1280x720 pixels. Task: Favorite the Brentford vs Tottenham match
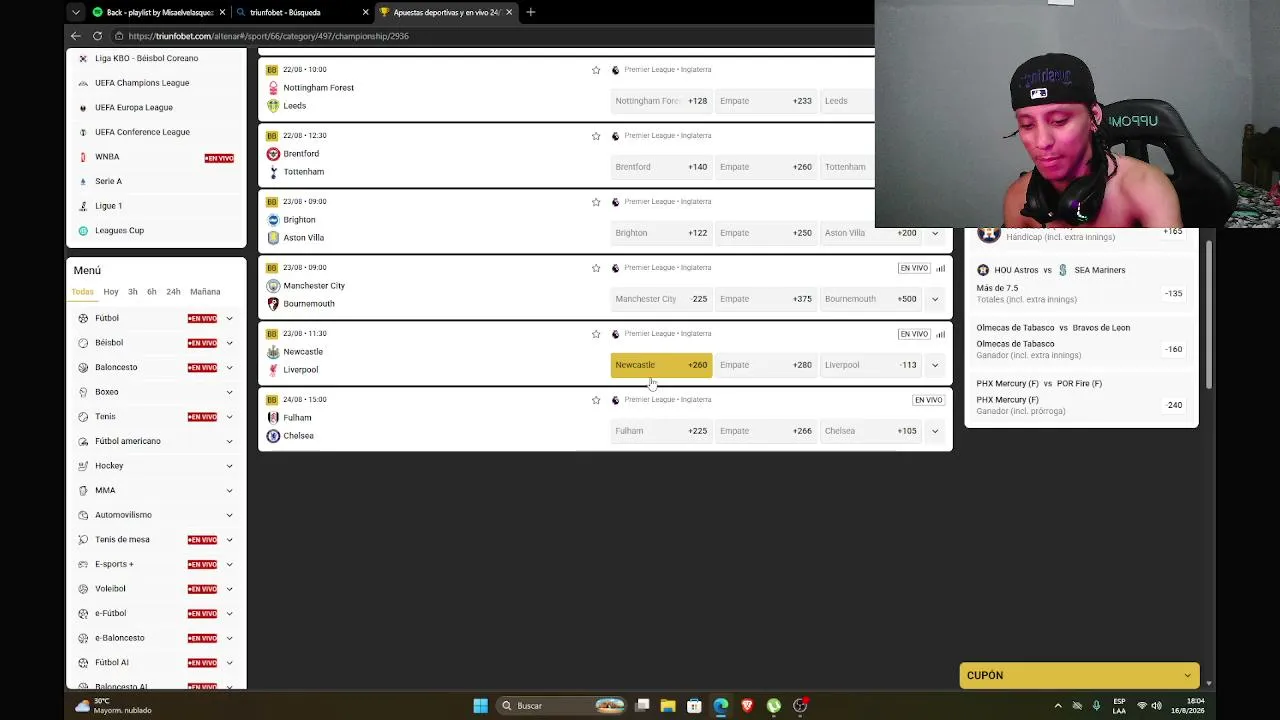pos(596,136)
